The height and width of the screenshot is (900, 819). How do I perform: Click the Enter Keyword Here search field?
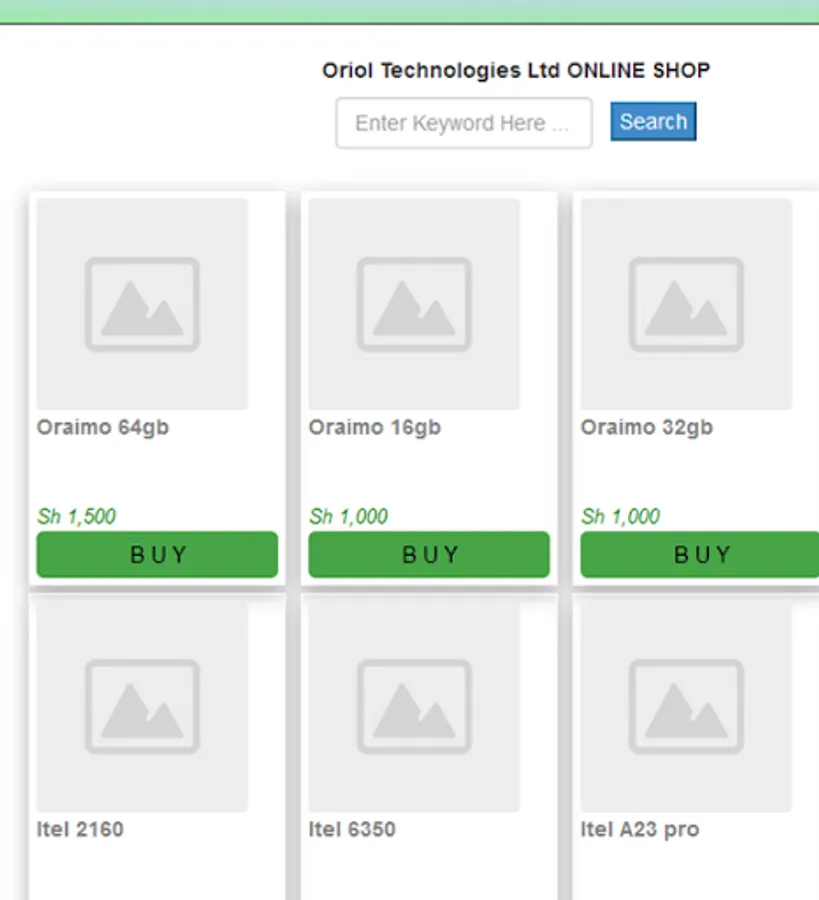[464, 123]
